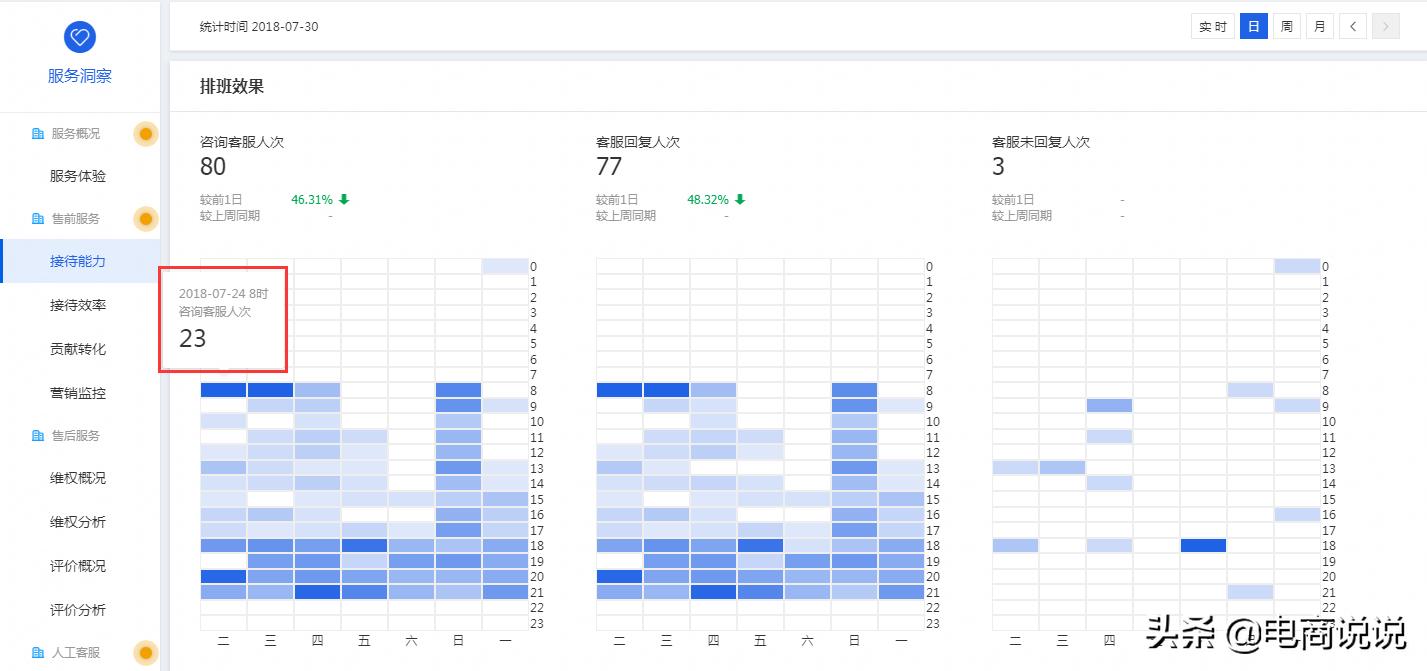1427x671 pixels.
Task: Open 服务体验 in the sidebar
Action: [78, 176]
